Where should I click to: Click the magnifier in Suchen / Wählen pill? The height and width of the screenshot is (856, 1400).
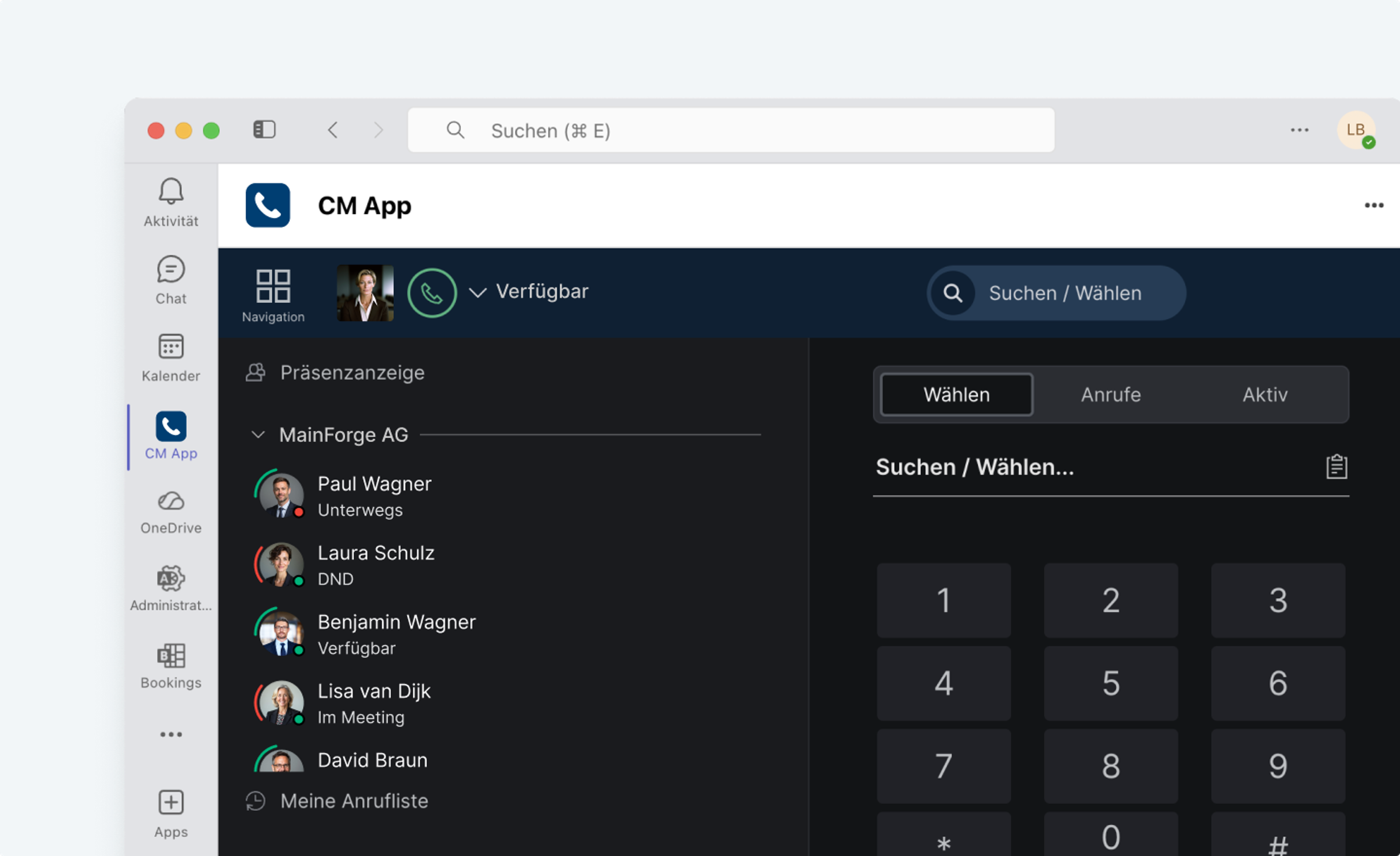(x=953, y=293)
